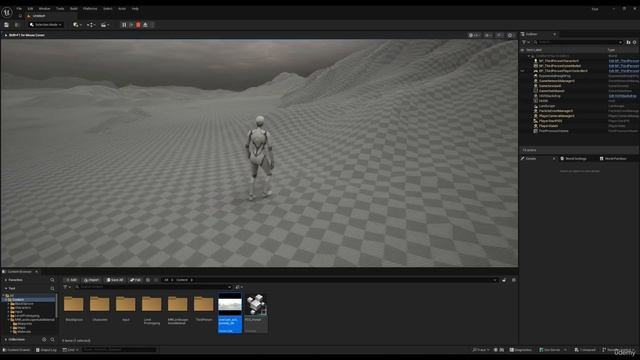Click the Fab button in Content Browser
This screenshot has height=360, width=640.
click(x=135, y=280)
